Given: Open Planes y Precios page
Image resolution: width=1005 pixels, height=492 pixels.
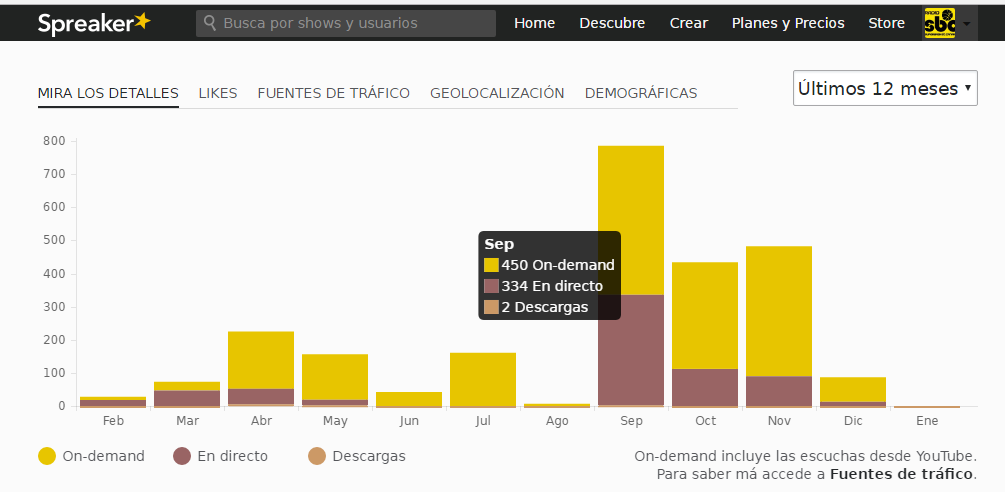Looking at the screenshot, I should pyautogui.click(x=788, y=23).
